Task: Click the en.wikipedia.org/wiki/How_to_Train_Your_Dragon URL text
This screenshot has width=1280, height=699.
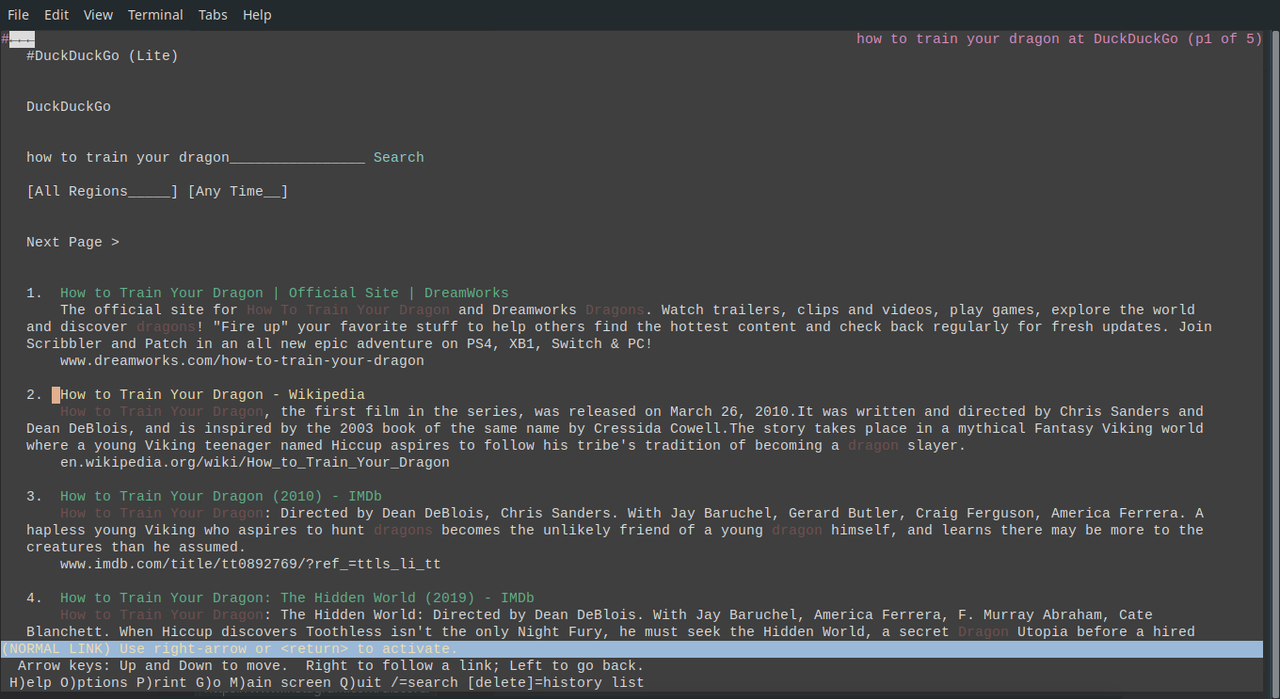Action: pos(255,463)
